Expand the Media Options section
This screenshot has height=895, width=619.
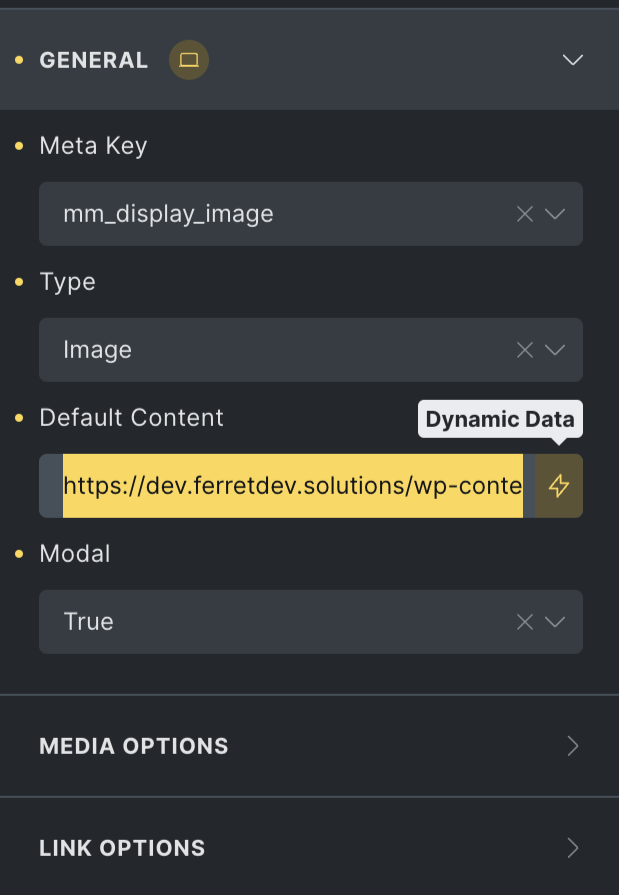[x=134, y=746]
